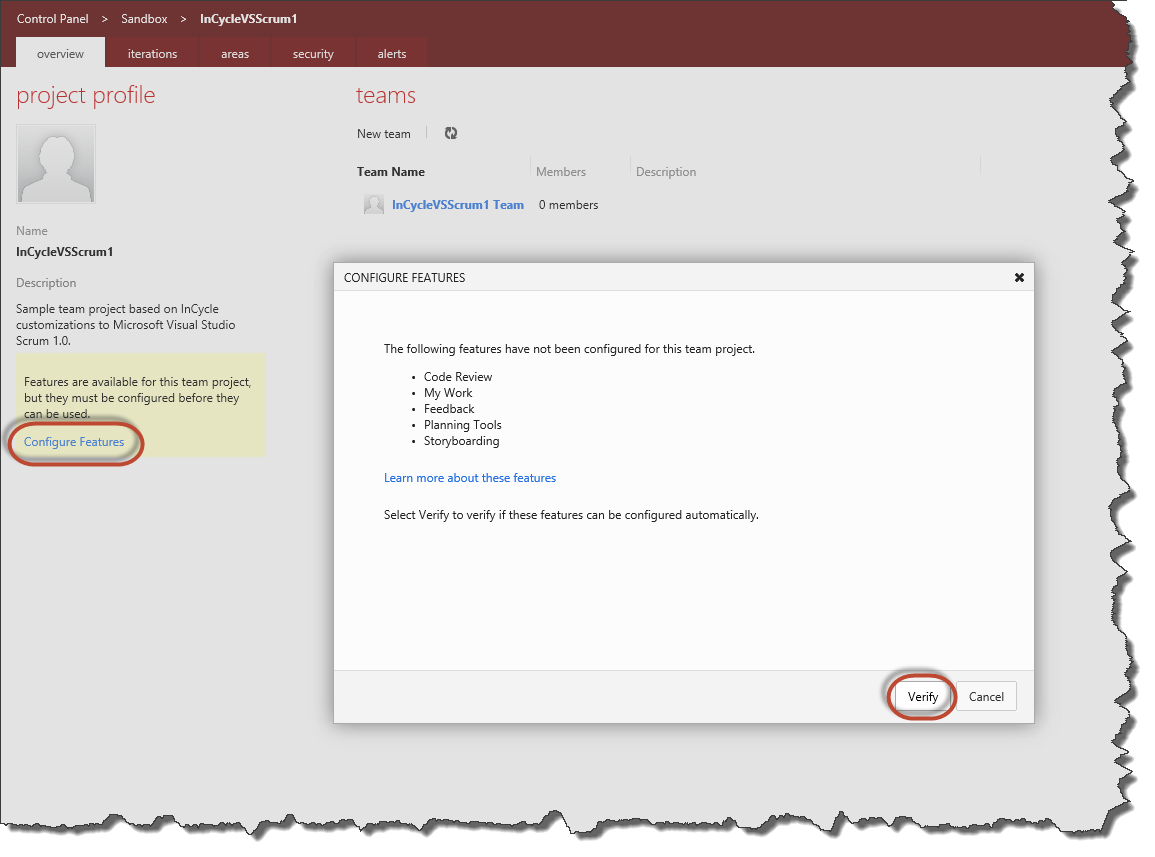Viewport: 1155px width, 857px height.
Task: Click the 'Sample team project' description text
Action: (x=126, y=325)
